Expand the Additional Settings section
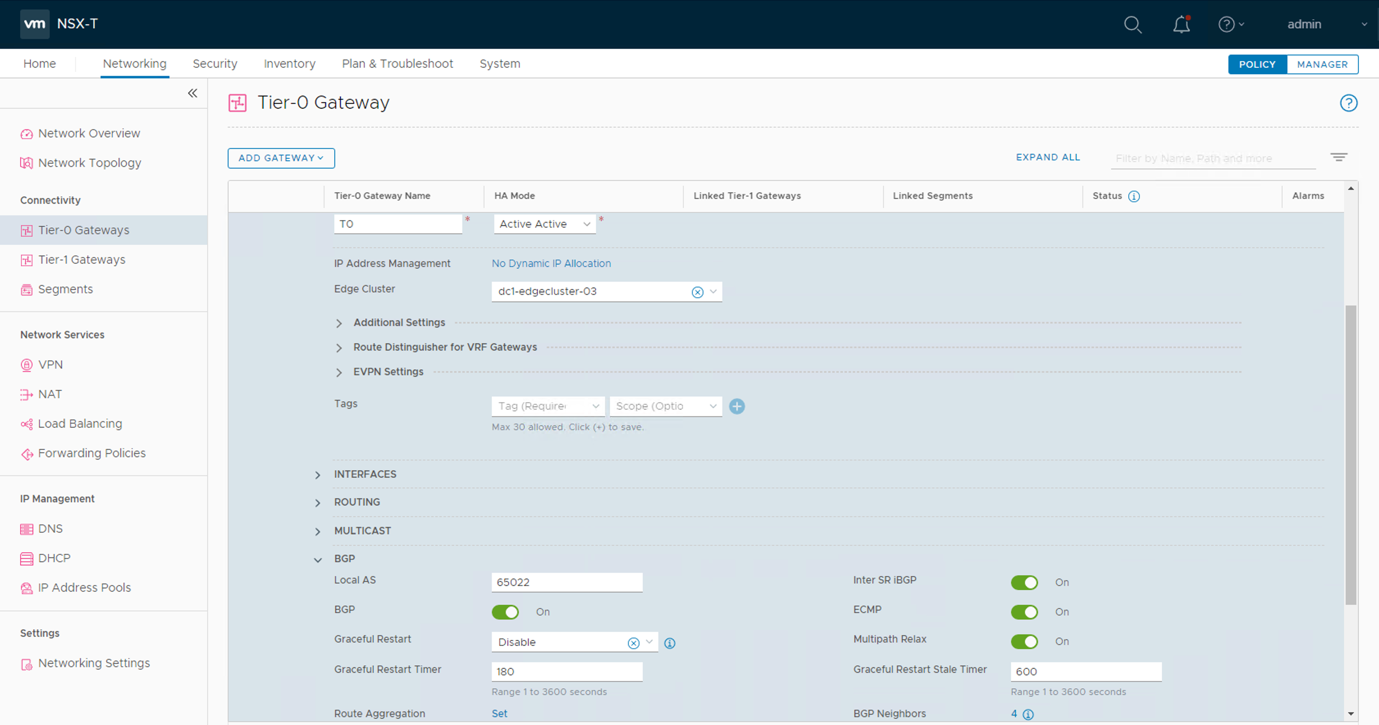Screen dimensions: 1379x725 pyautogui.click(x=339, y=323)
